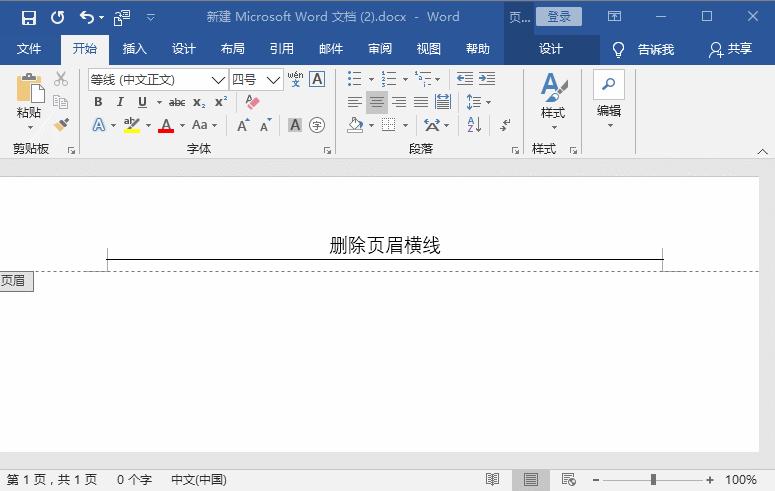
Task: Open the borders dropdown arrow
Action: coord(405,126)
